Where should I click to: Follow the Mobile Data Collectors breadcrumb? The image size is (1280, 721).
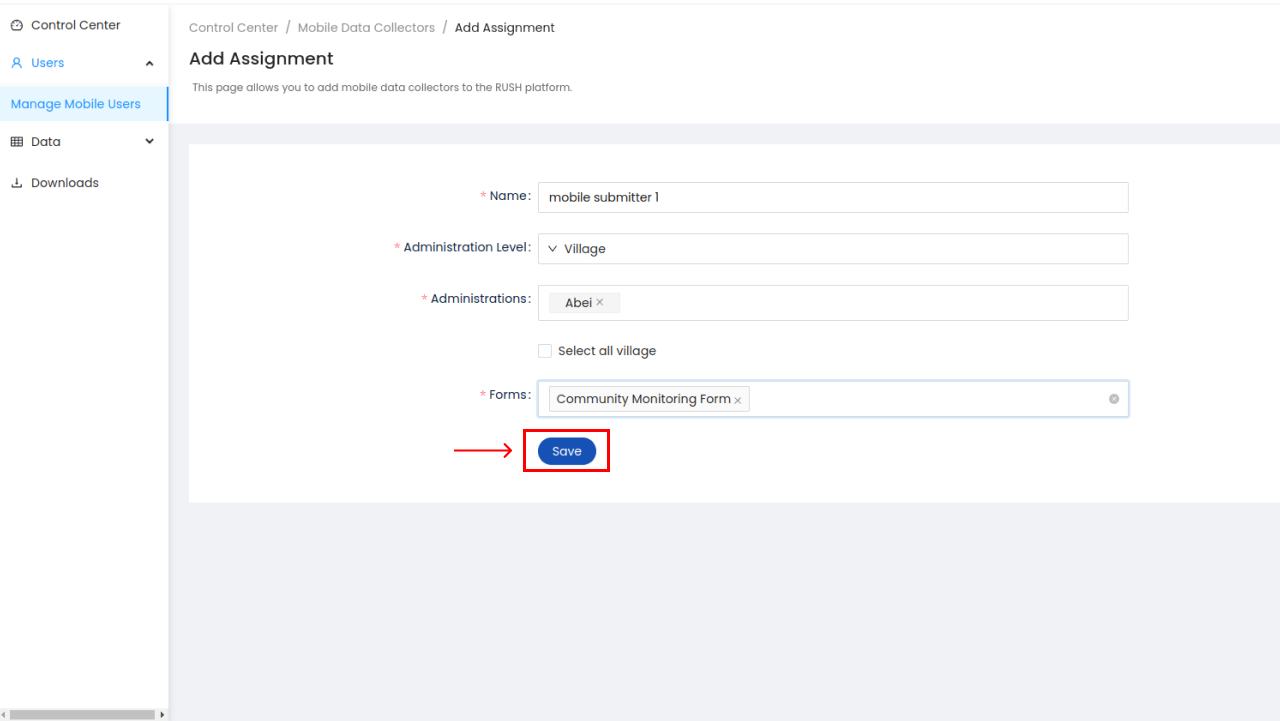click(366, 28)
